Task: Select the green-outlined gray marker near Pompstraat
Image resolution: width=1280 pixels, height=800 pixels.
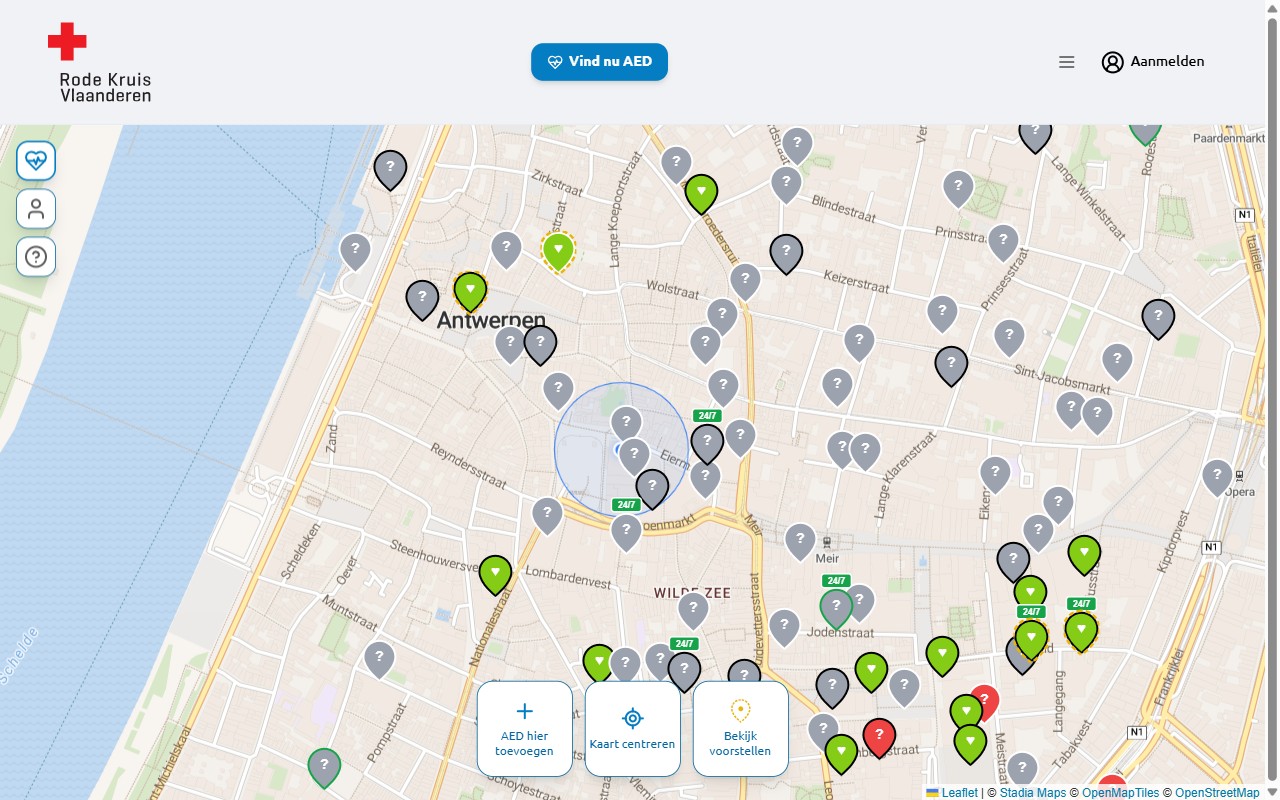Action: 323,768
